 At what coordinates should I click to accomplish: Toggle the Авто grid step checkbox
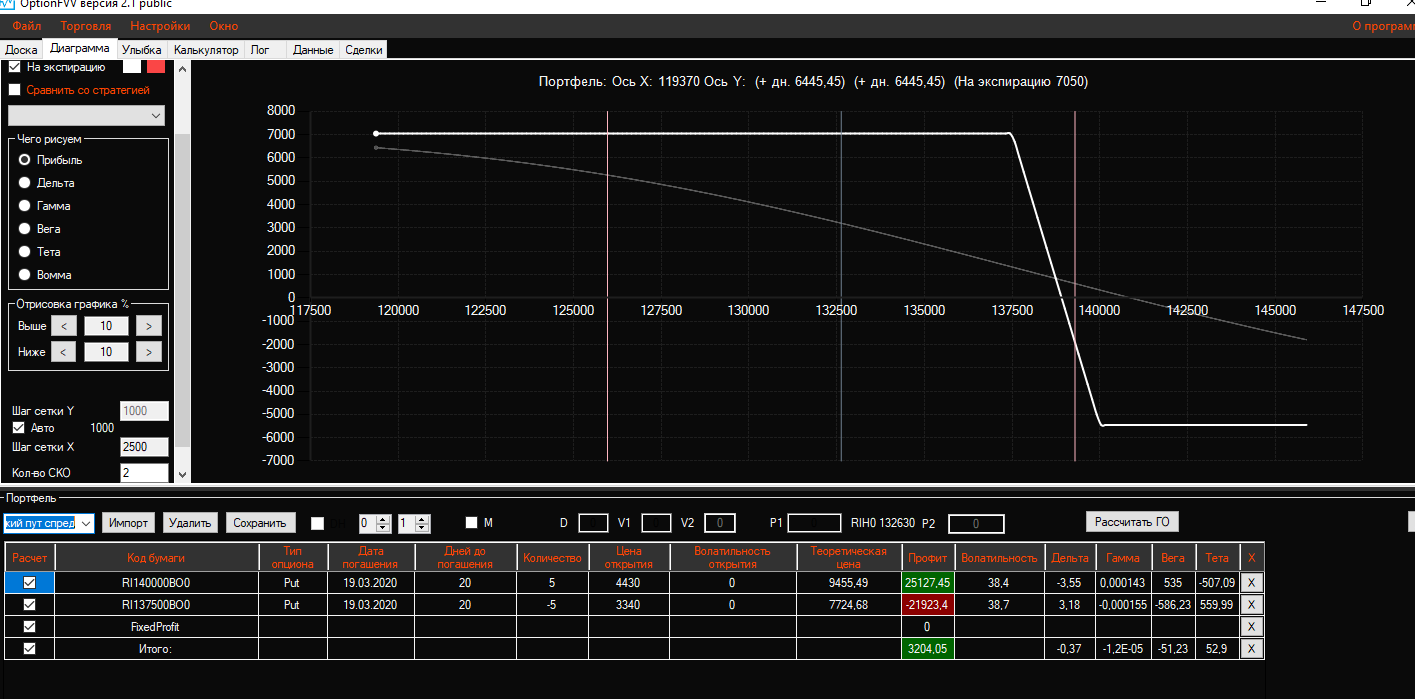(x=17, y=428)
